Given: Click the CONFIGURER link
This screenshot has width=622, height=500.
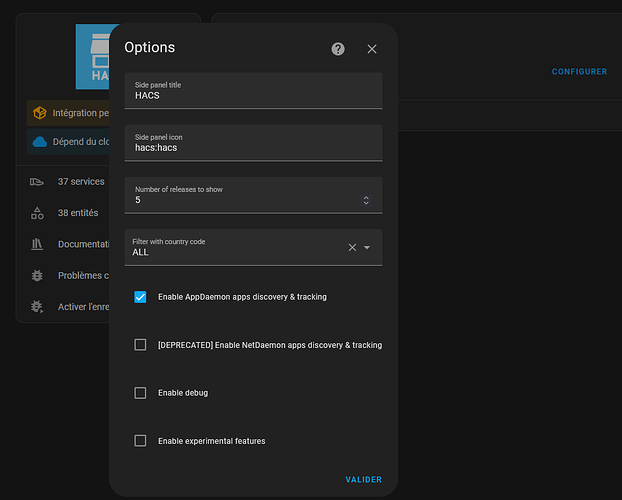Looking at the screenshot, I should coord(579,72).
